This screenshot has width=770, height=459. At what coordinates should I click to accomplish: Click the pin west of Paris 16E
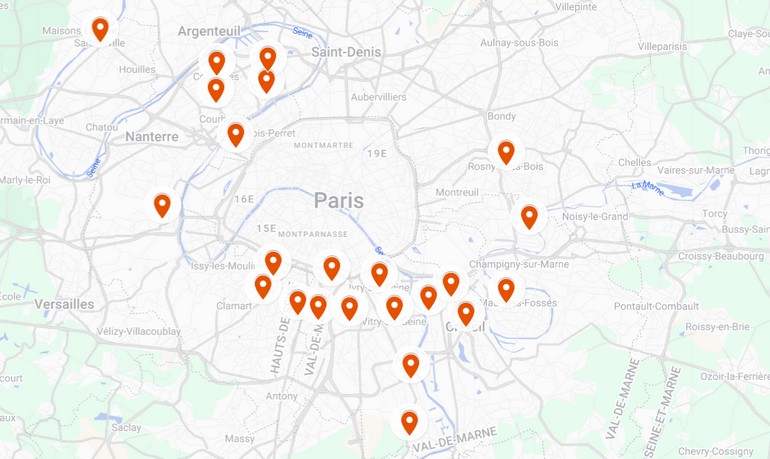(x=162, y=205)
